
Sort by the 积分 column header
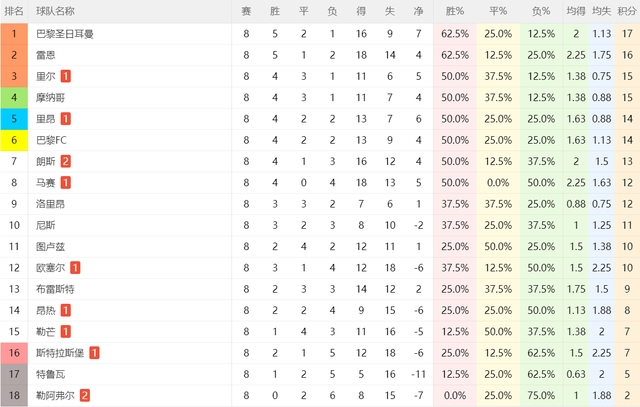627,11
